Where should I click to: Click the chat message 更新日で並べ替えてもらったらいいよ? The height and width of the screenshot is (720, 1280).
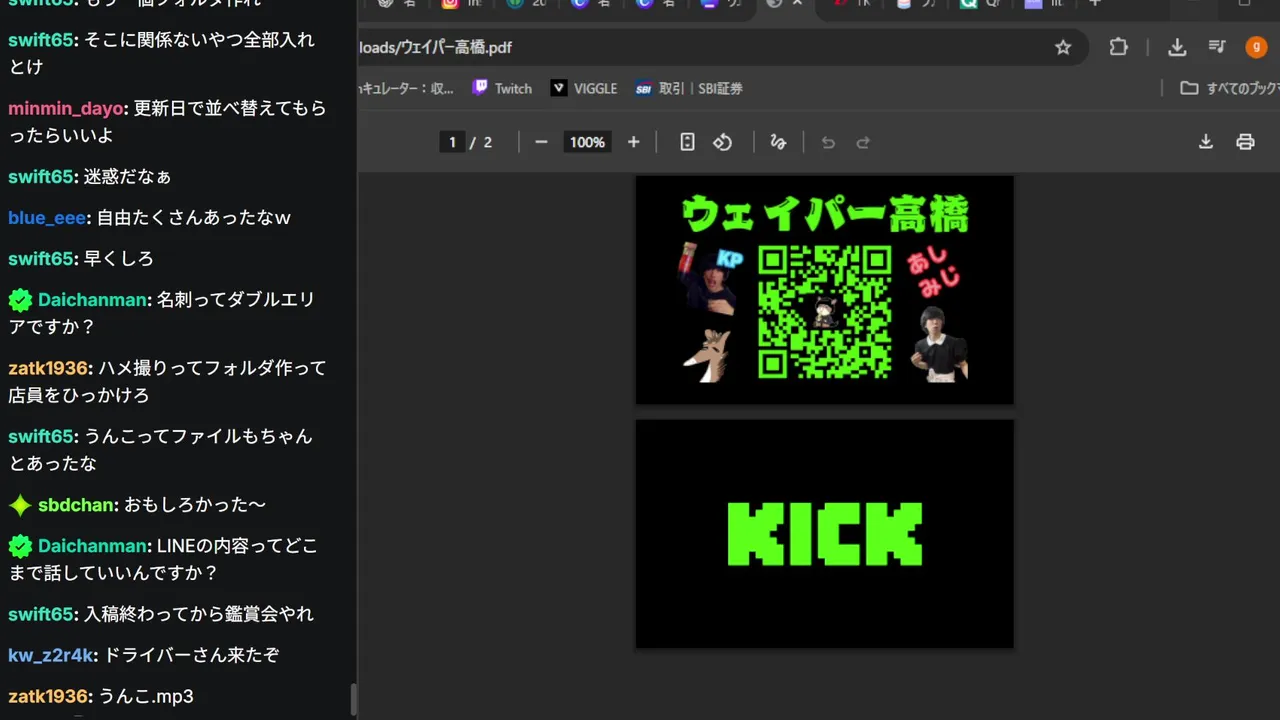[x=168, y=122]
